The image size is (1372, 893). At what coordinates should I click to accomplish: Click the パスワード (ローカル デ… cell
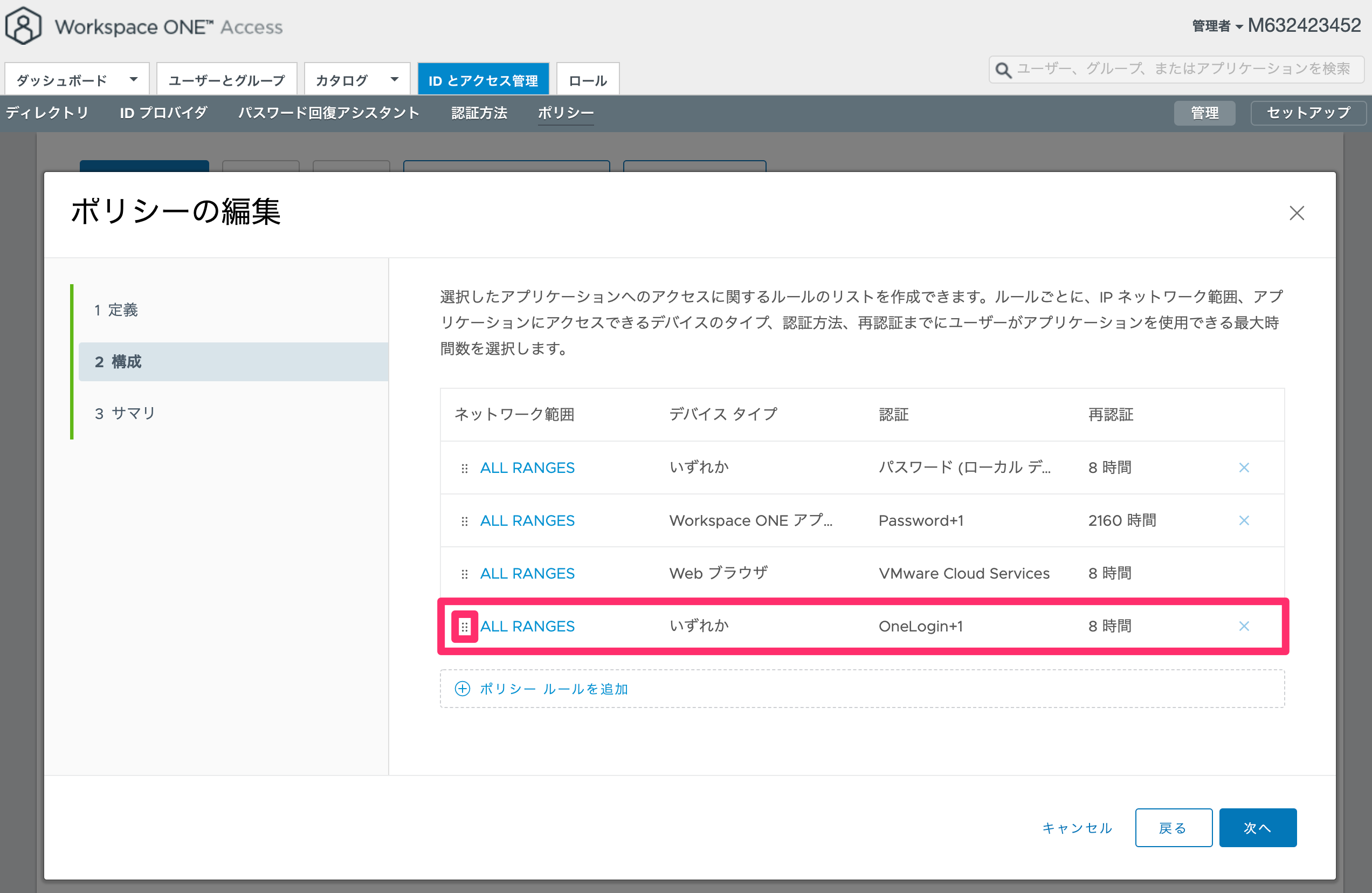click(x=964, y=468)
